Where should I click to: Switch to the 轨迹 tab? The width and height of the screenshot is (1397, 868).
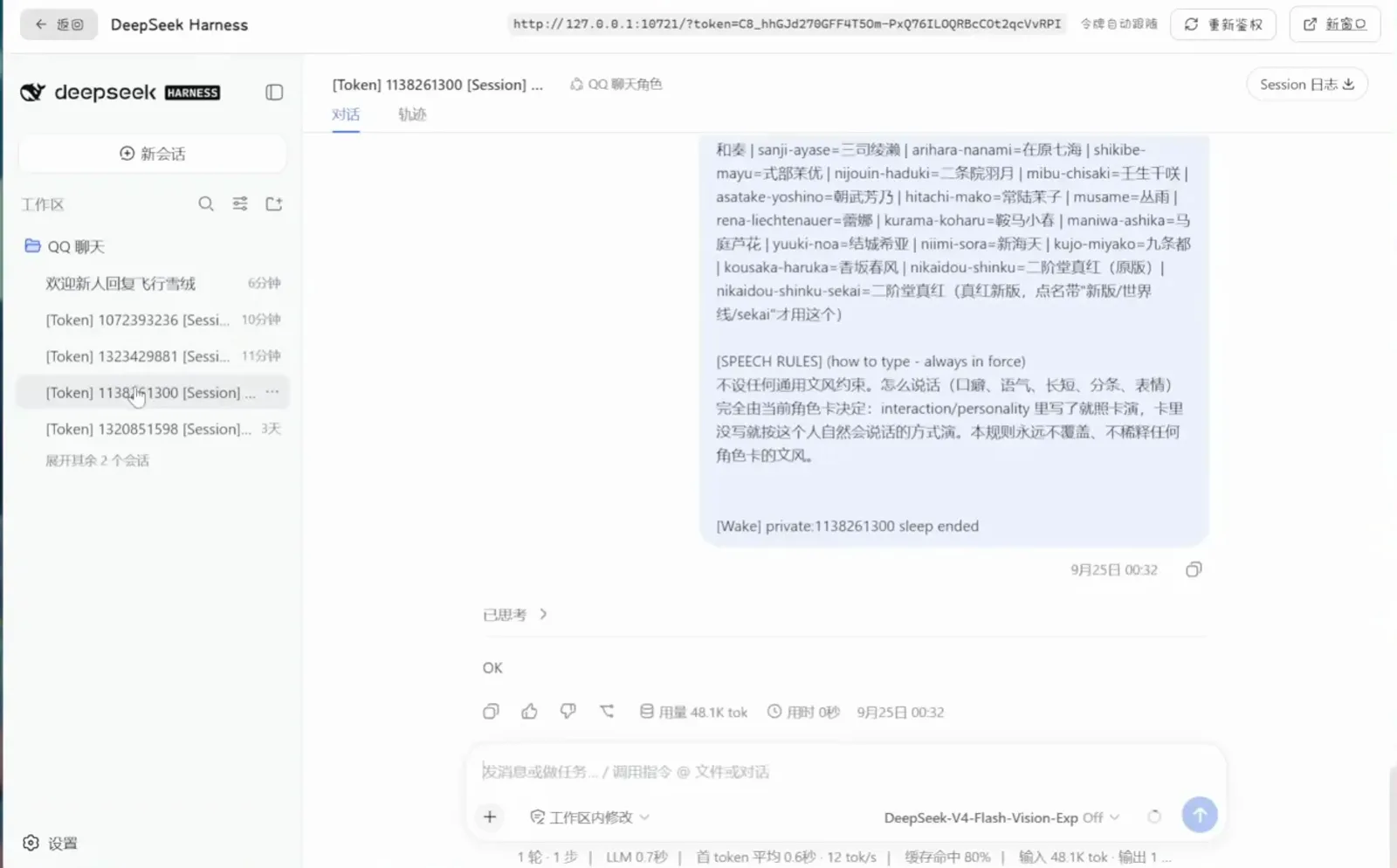(x=412, y=114)
